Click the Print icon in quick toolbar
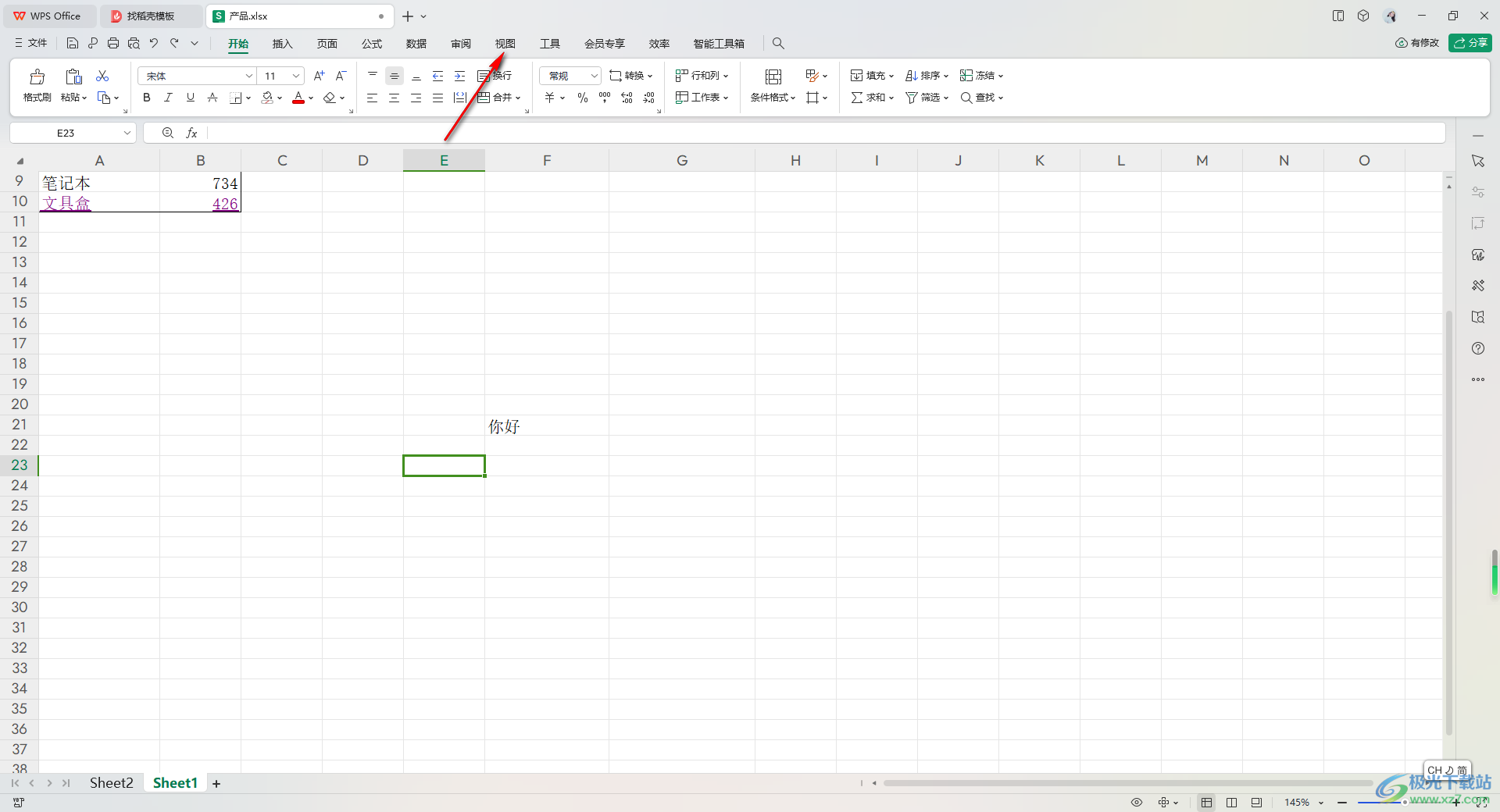This screenshot has width=1500, height=812. (113, 44)
